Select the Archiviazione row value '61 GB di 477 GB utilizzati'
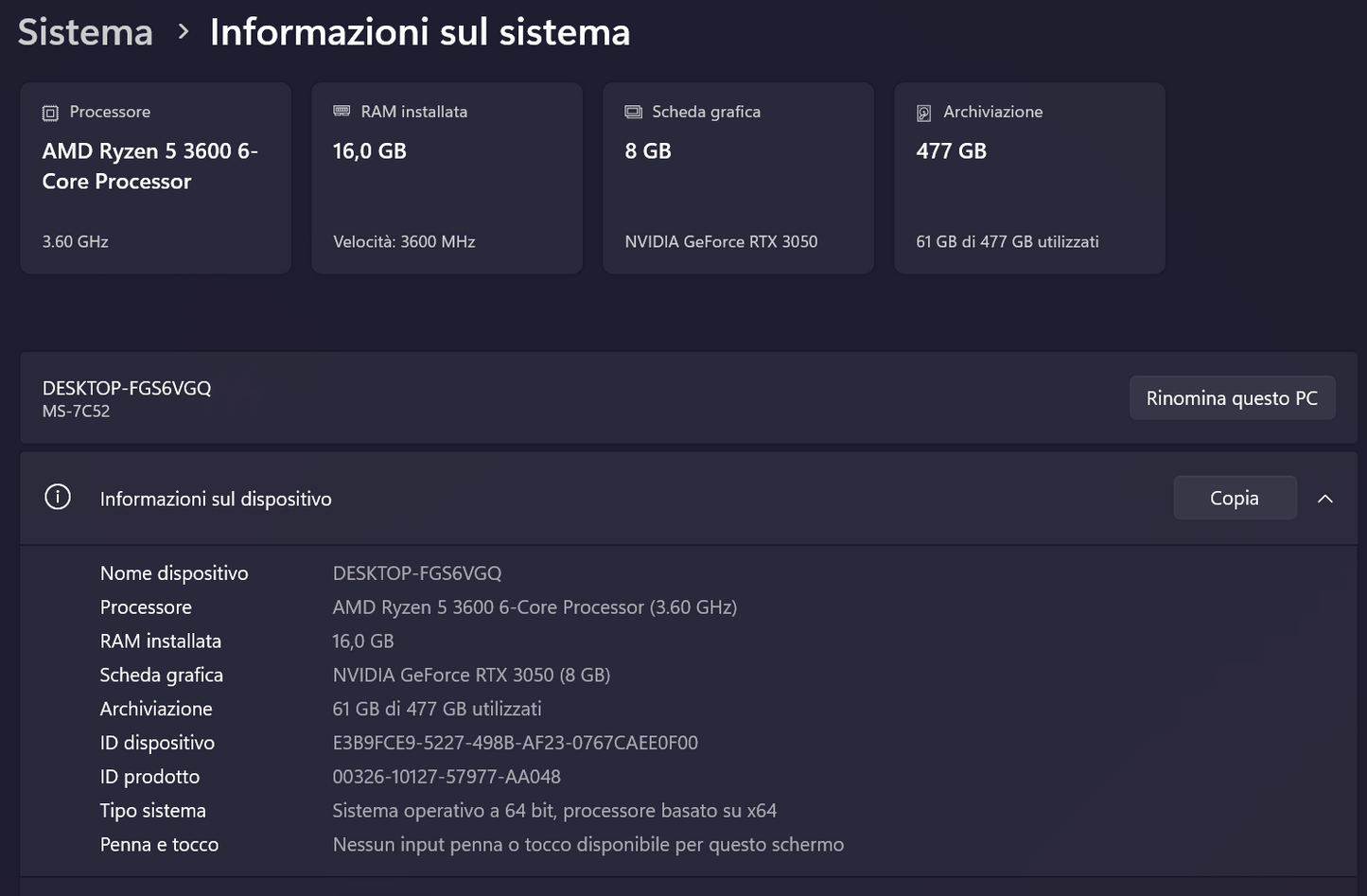 tap(437, 709)
